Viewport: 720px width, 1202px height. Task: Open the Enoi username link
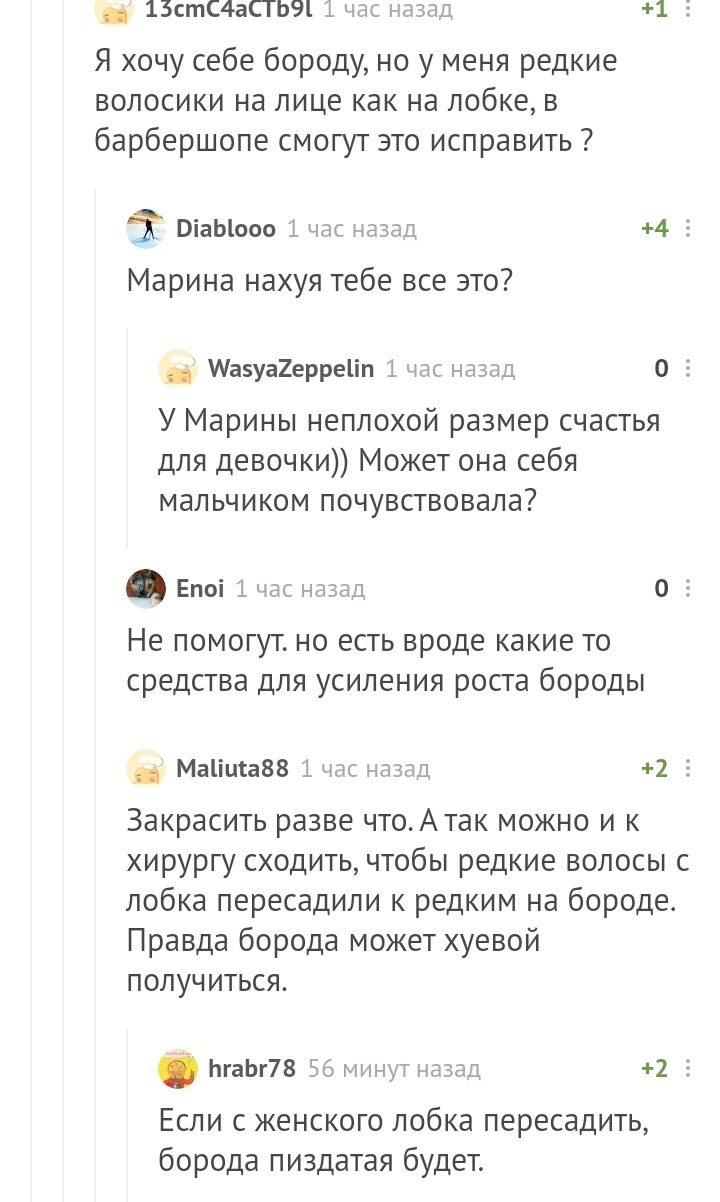pyautogui.click(x=200, y=589)
